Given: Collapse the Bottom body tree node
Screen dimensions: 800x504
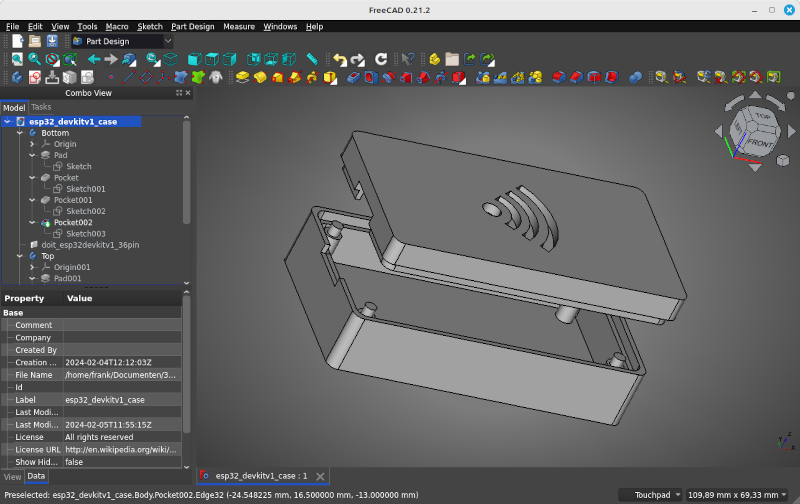Looking at the screenshot, I should [x=20, y=133].
